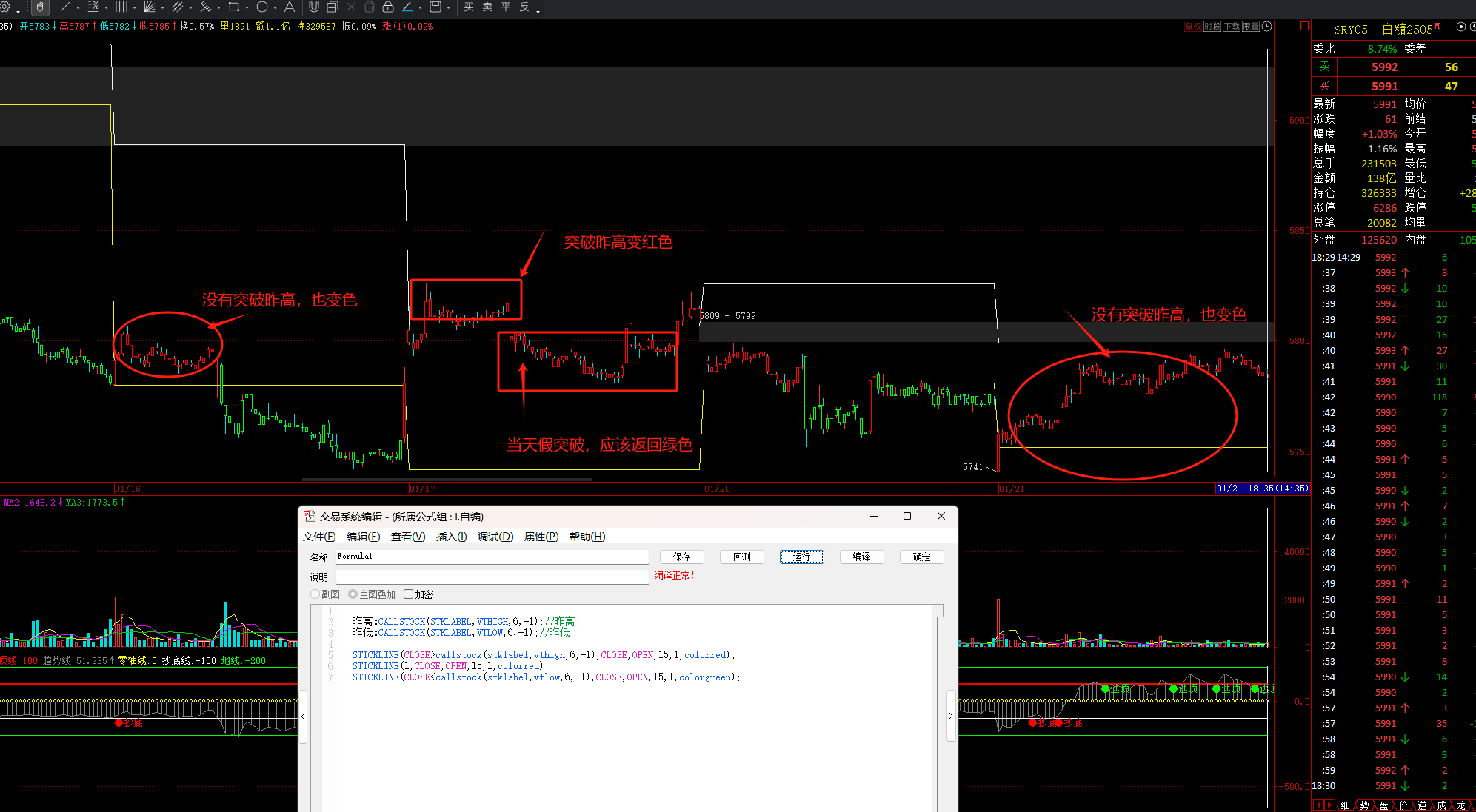Check the 加密 checkbox

click(x=408, y=594)
